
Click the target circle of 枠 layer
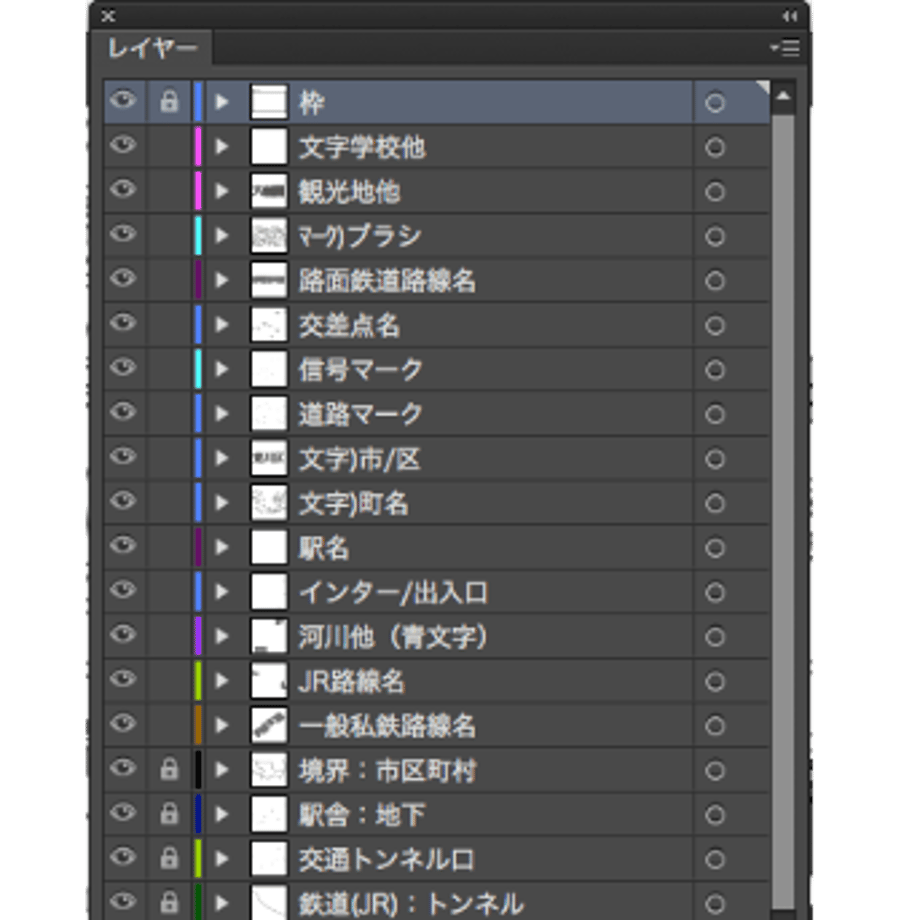(x=715, y=103)
